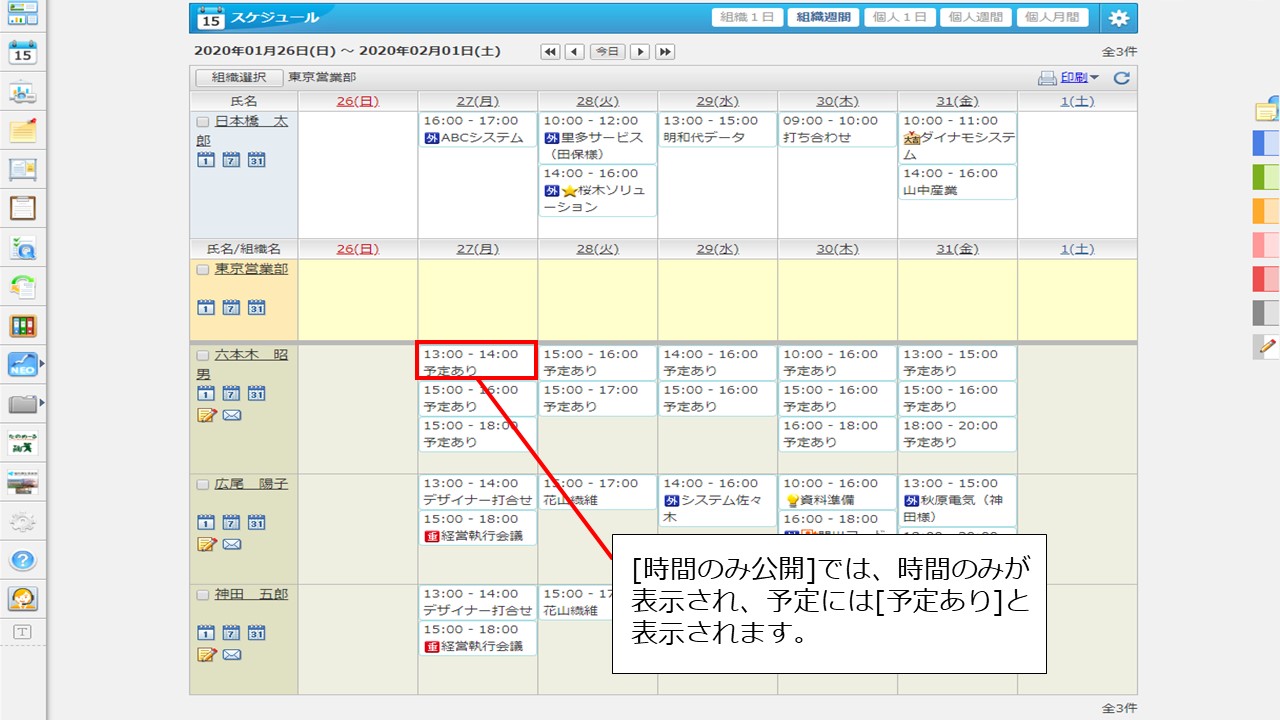The image size is (1280, 720).
Task: Jump to previous week with double-left arrow
Action: [x=550, y=52]
